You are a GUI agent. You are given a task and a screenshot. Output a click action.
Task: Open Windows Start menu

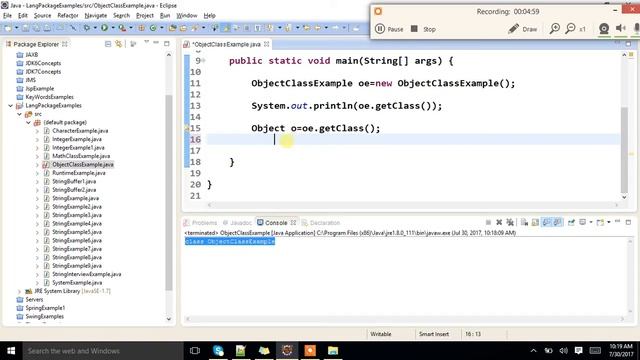point(11,351)
